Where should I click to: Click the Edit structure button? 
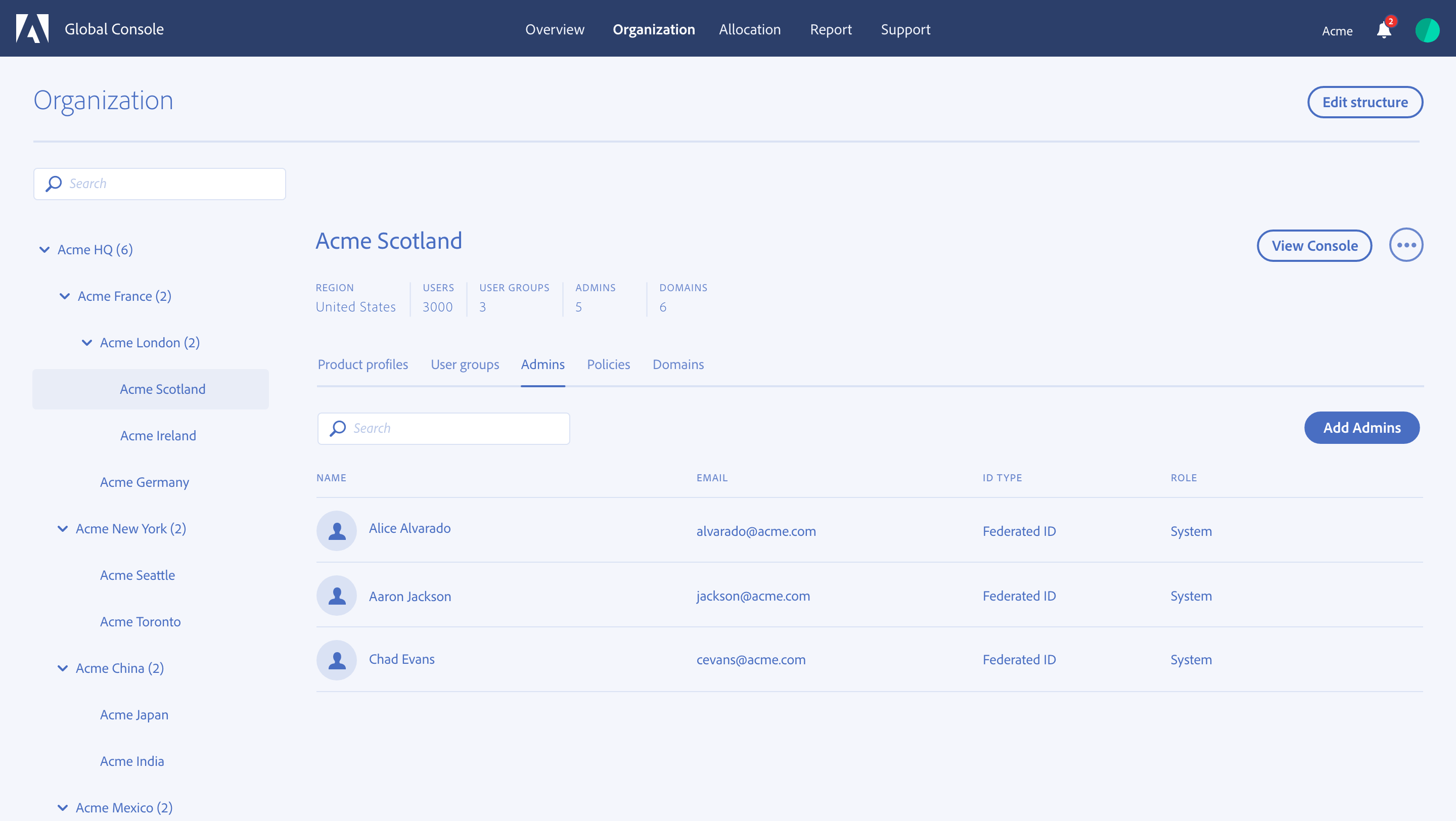[1365, 102]
